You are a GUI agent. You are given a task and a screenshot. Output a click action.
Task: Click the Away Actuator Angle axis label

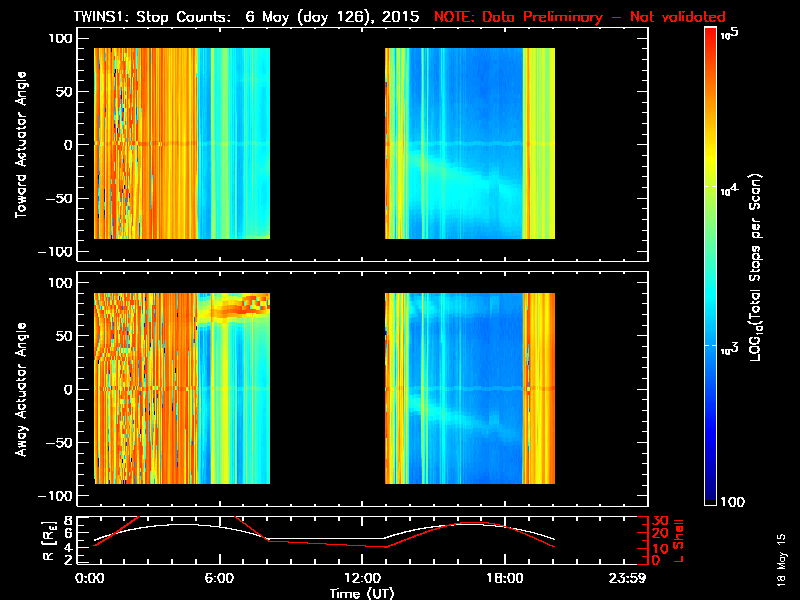[21, 389]
